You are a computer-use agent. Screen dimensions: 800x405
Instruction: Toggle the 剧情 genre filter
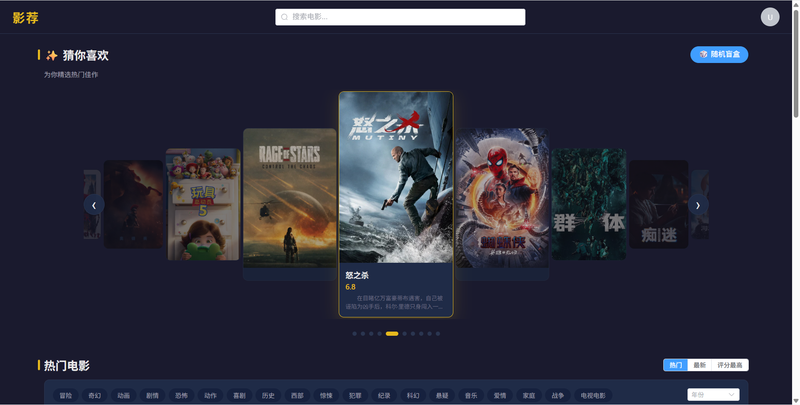pos(153,395)
